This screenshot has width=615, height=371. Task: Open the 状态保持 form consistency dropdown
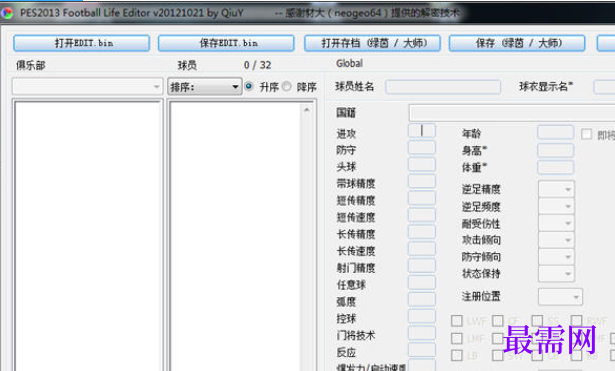pyautogui.click(x=556, y=274)
